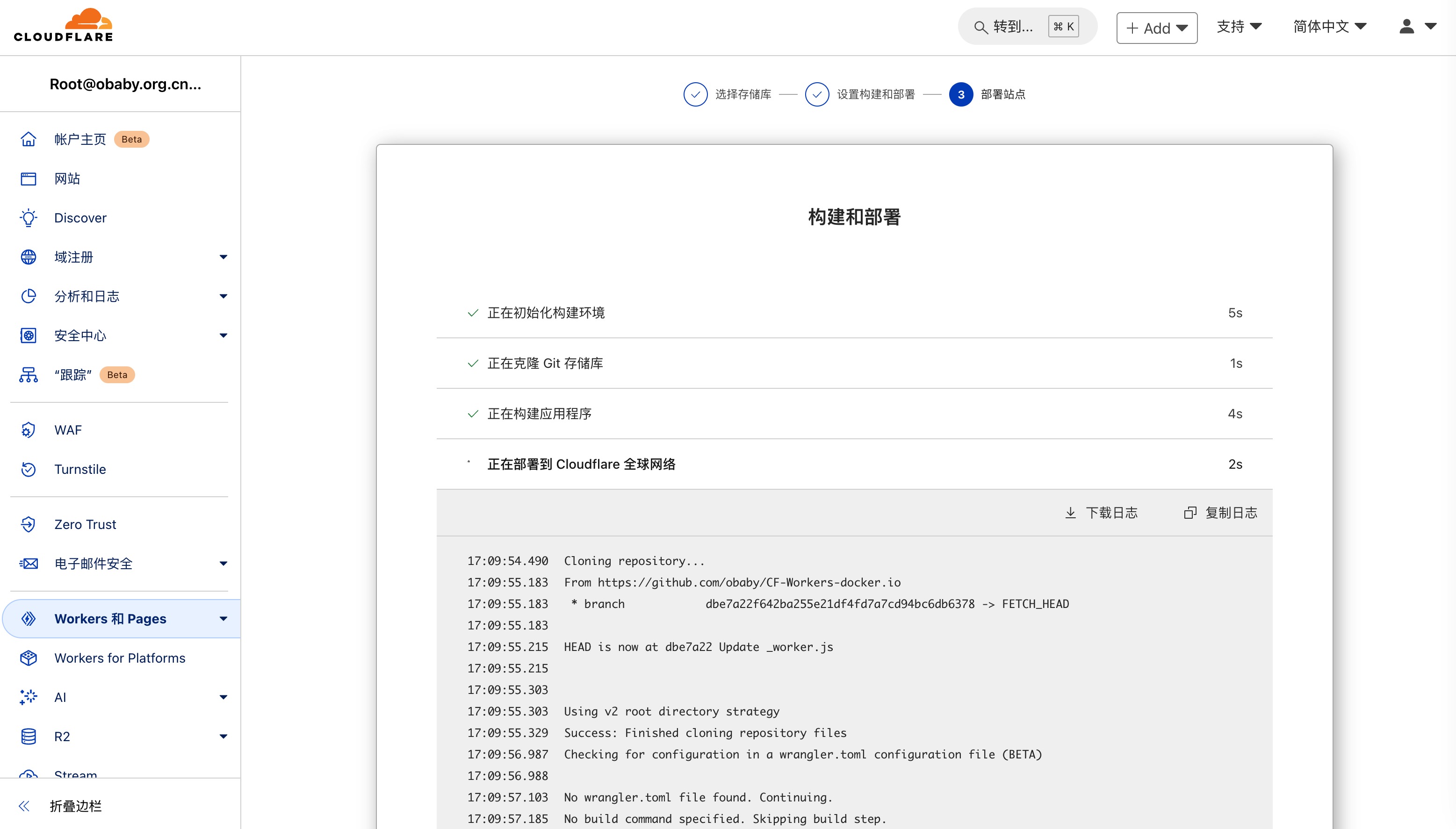Open account home icon in sidebar
This screenshot has width=1456, height=829.
28,140
